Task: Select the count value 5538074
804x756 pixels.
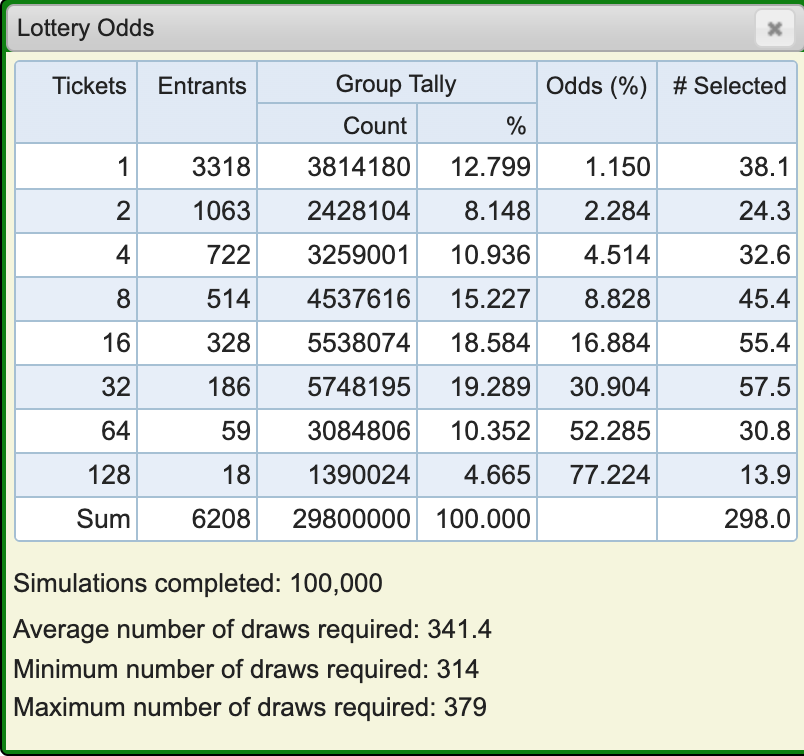Action: (x=359, y=343)
